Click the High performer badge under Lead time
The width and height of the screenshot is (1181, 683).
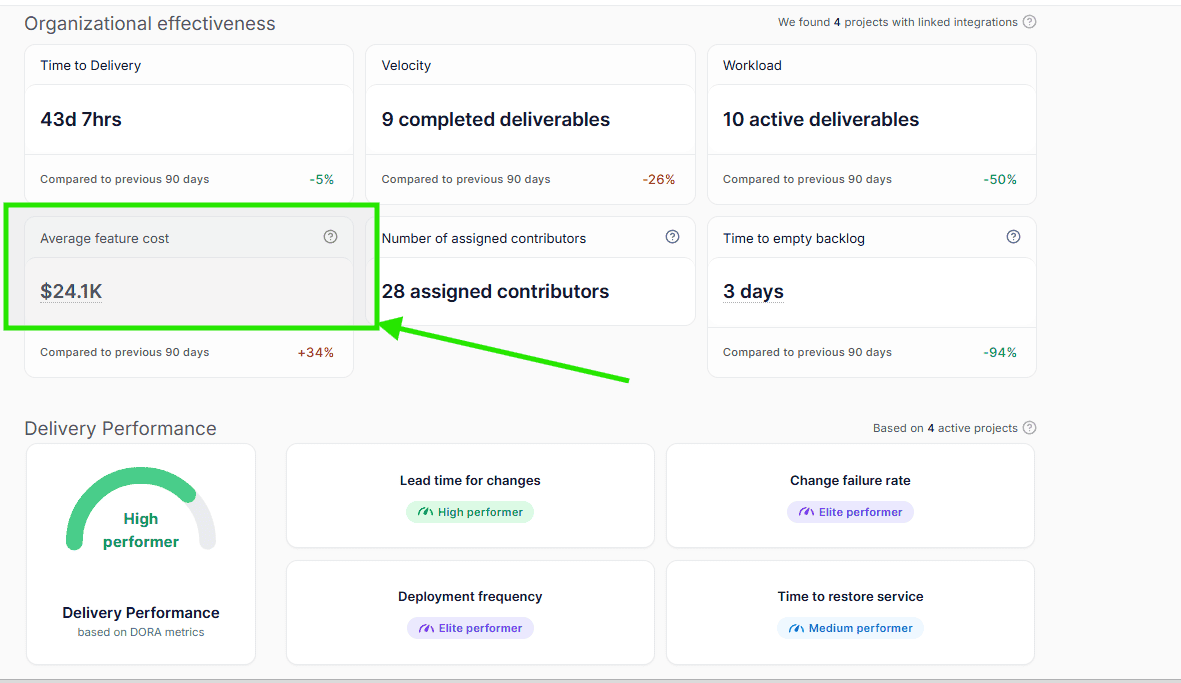point(470,511)
